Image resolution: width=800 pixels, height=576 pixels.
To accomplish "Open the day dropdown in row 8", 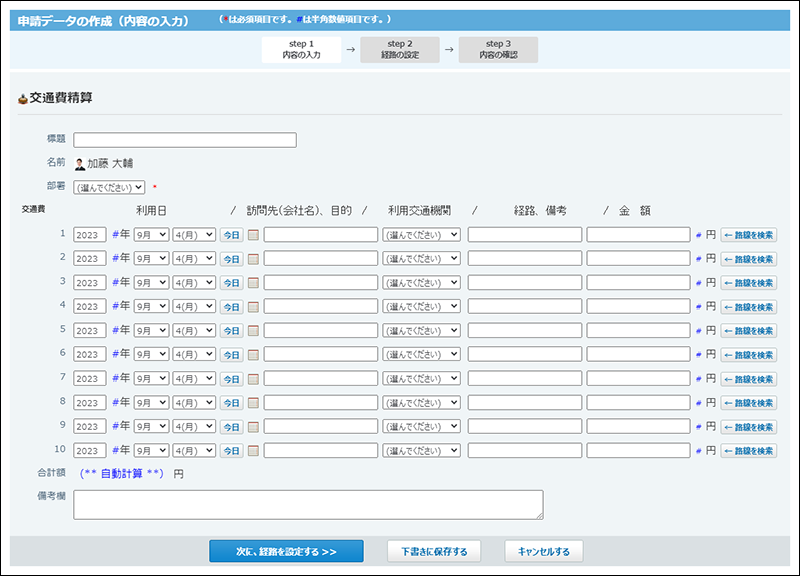I will (194, 403).
